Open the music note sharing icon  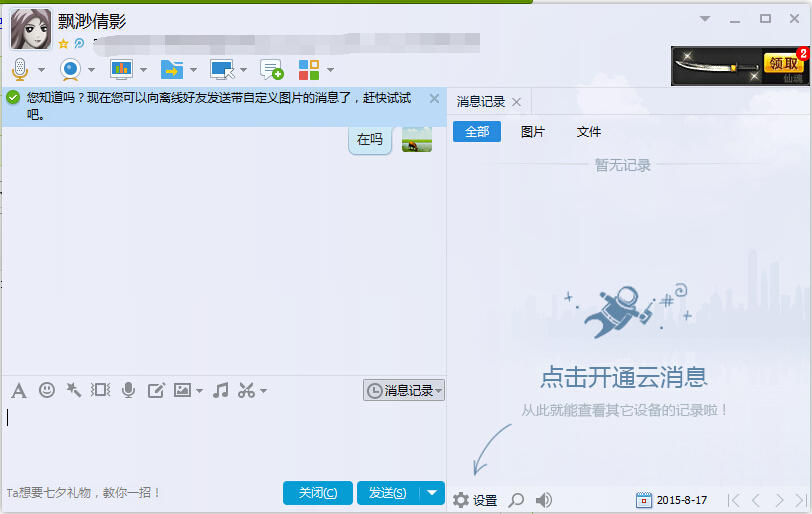click(221, 390)
